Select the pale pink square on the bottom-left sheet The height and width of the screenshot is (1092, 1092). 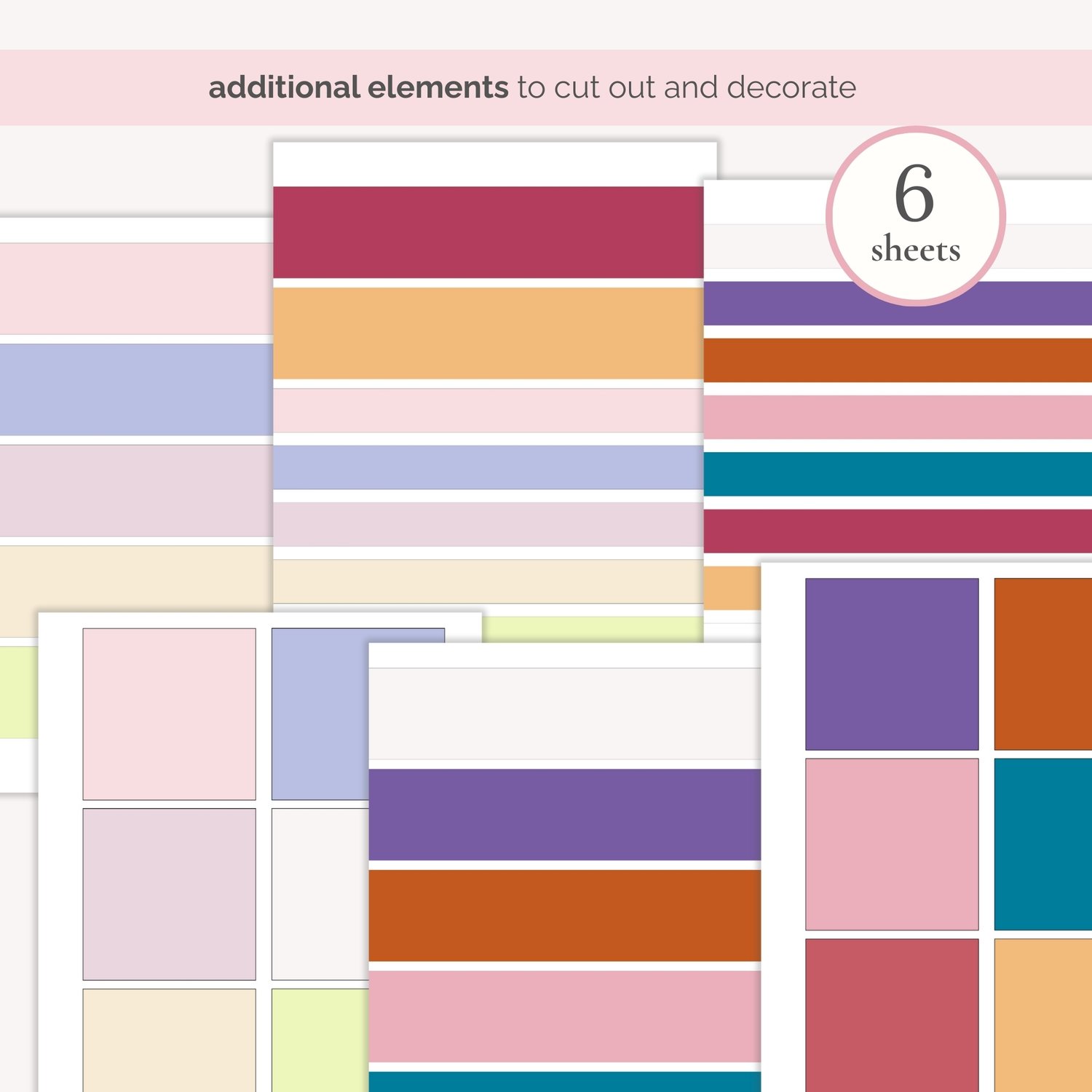[169, 714]
